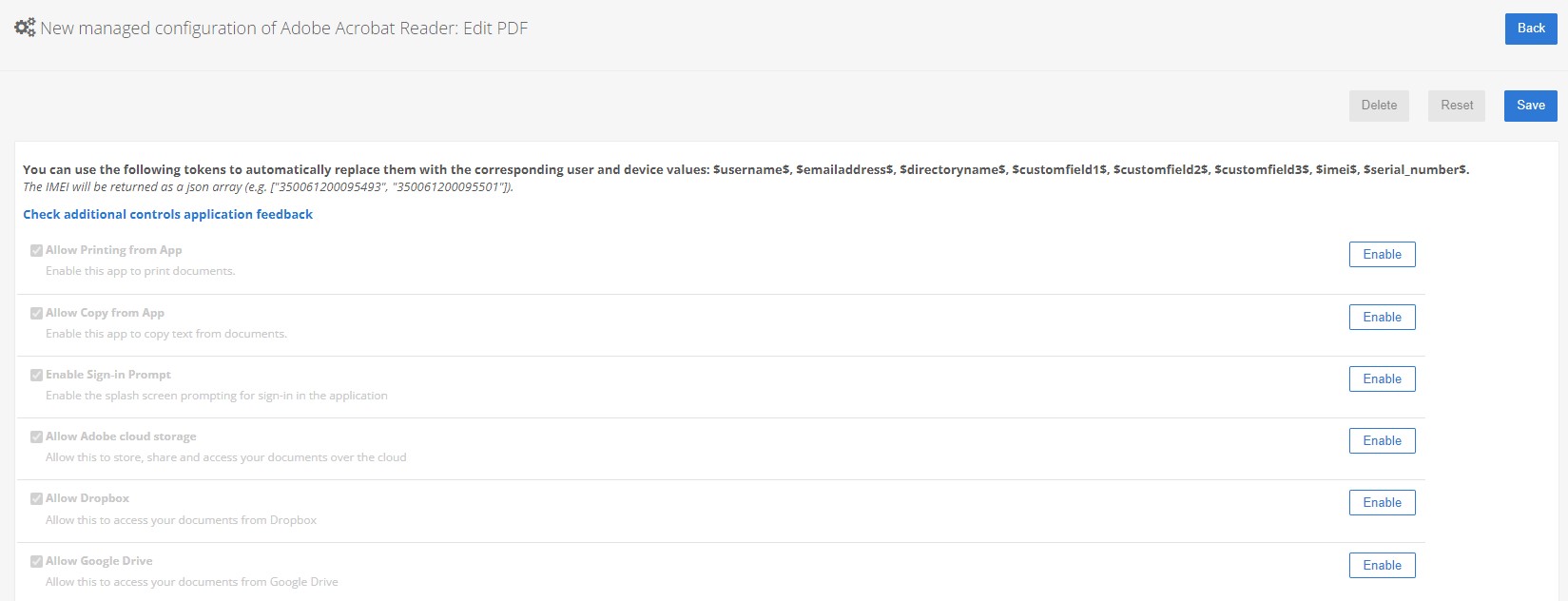Screen dimensions: 1568x601
Task: Enable the Sign-in Prompt splash screen control
Action: (x=1382, y=378)
